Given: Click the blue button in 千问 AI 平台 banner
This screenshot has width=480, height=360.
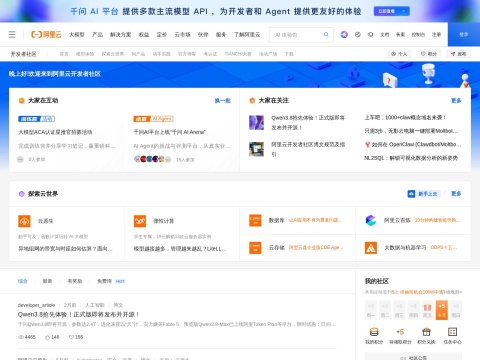Looking at the screenshot, I should click(x=392, y=11).
